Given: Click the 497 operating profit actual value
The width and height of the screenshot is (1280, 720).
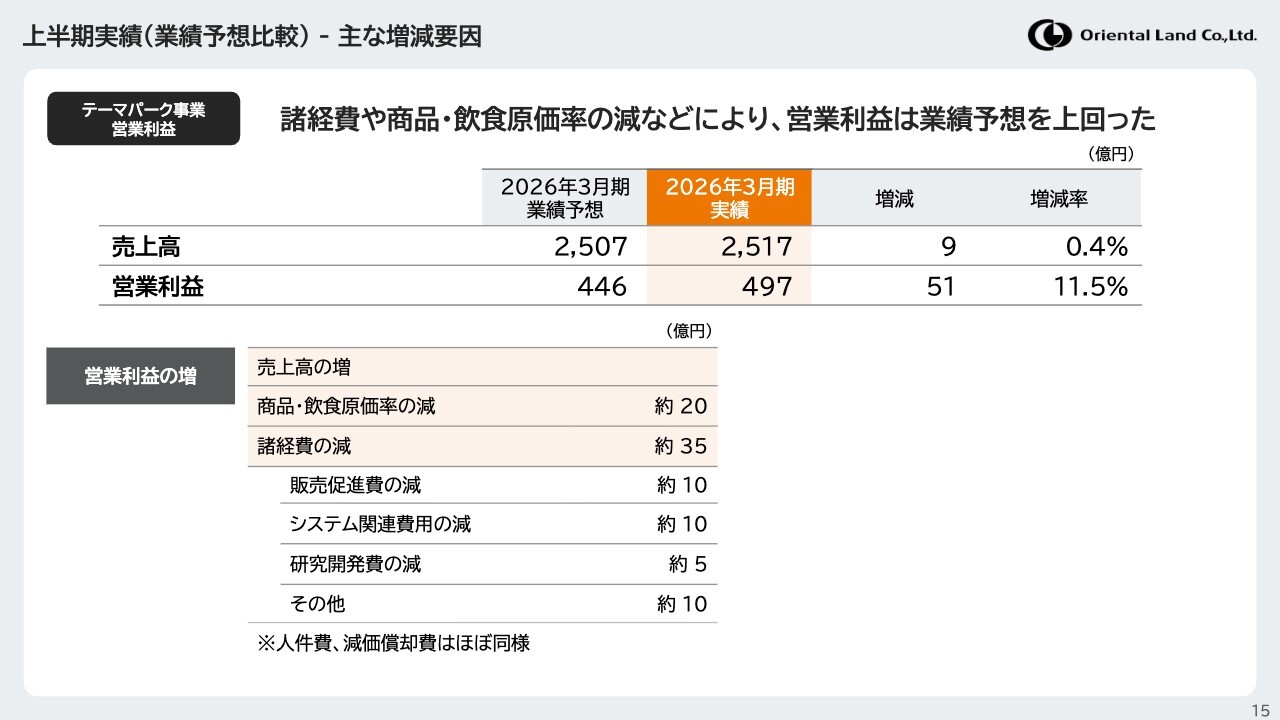Looking at the screenshot, I should (767, 287).
